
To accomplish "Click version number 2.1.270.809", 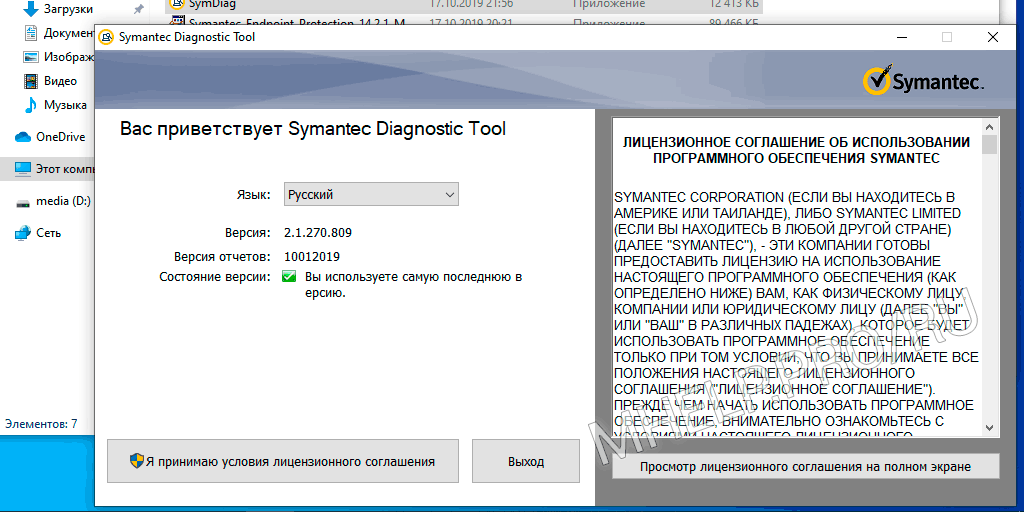I will pyautogui.click(x=318, y=232).
